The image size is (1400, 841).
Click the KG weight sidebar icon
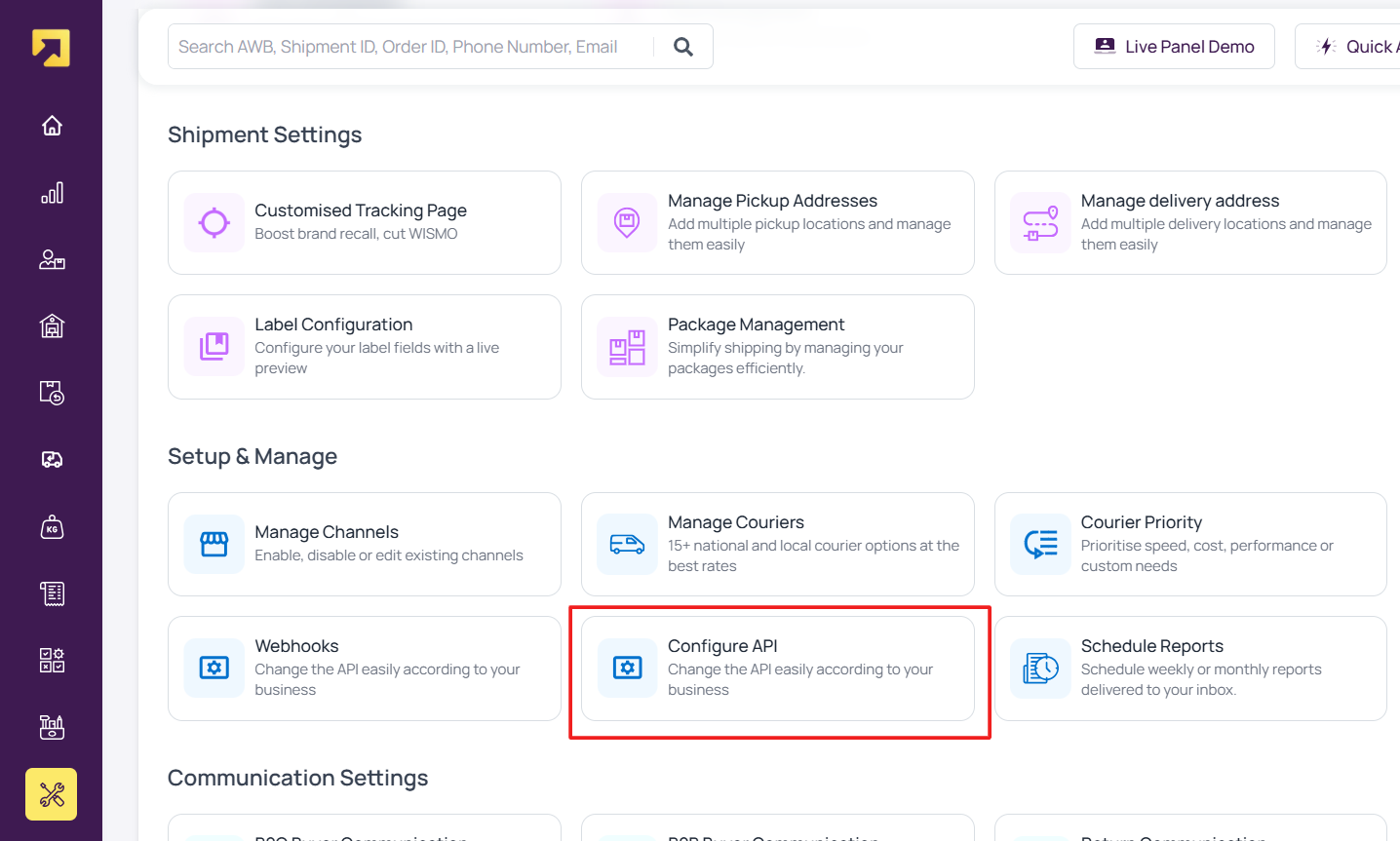(52, 527)
